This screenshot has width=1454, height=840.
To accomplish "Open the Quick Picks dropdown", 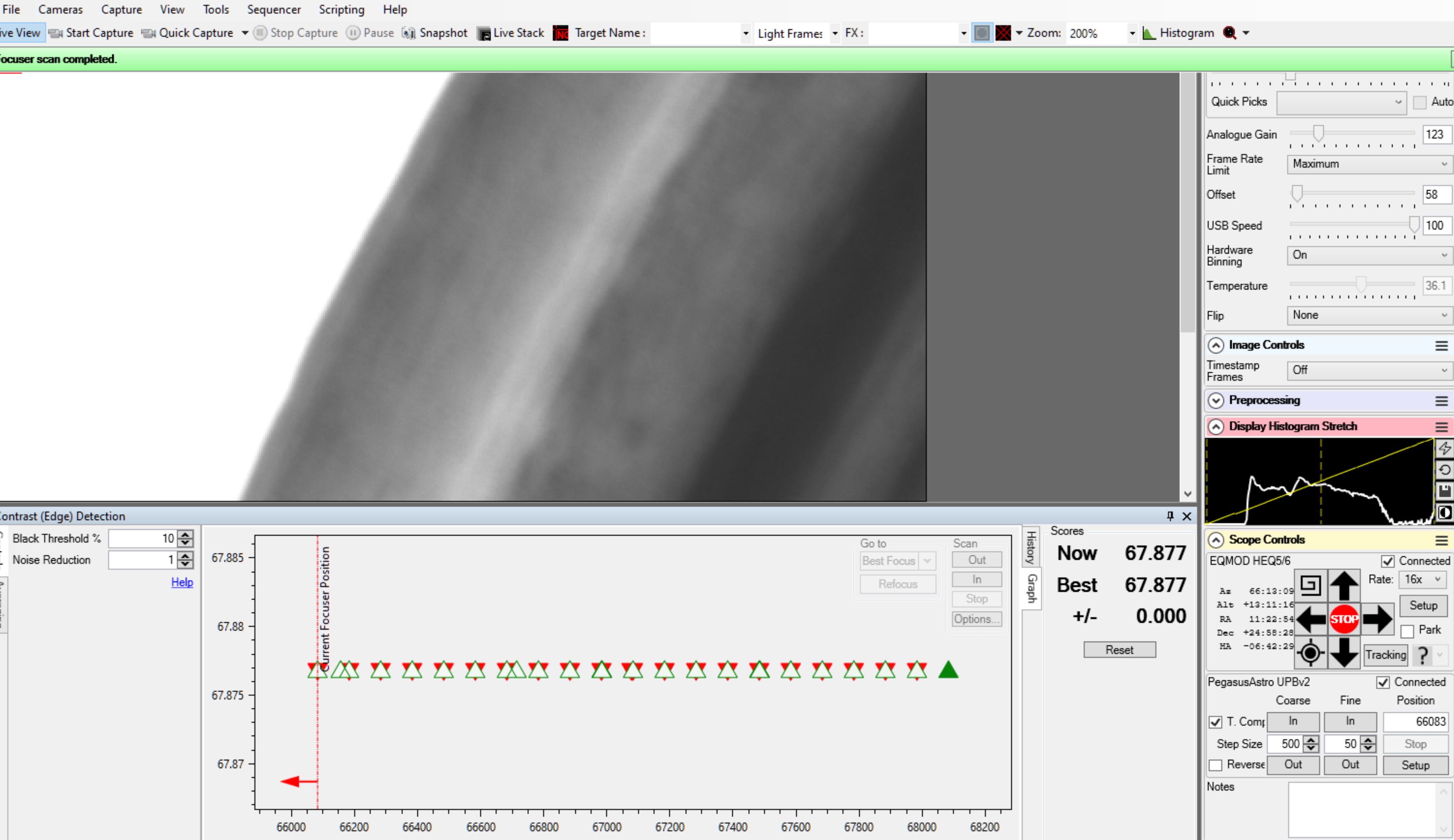I will coord(1341,103).
